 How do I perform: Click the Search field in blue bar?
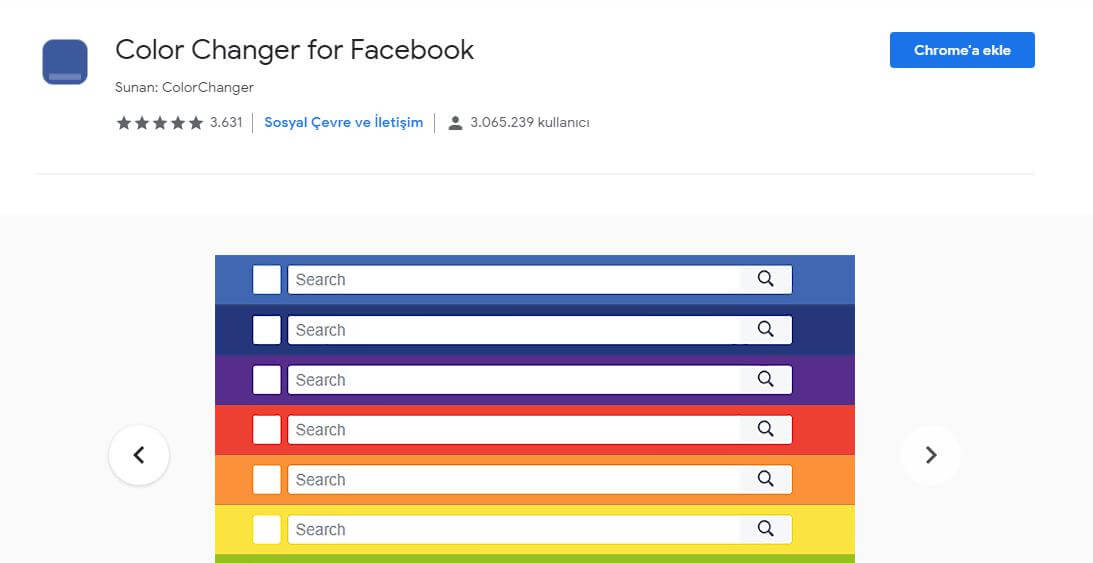514,280
